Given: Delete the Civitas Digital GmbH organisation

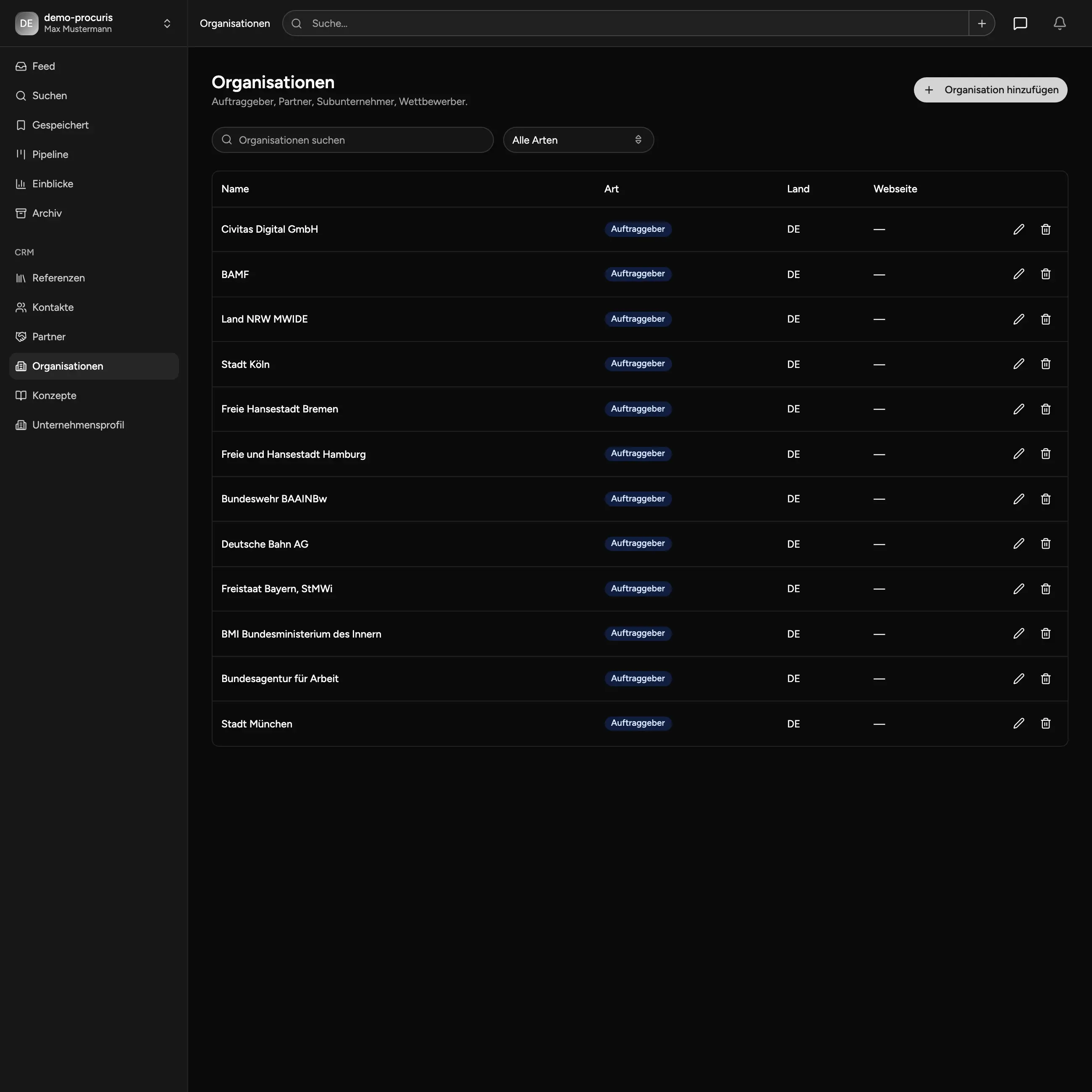Looking at the screenshot, I should pyautogui.click(x=1046, y=229).
